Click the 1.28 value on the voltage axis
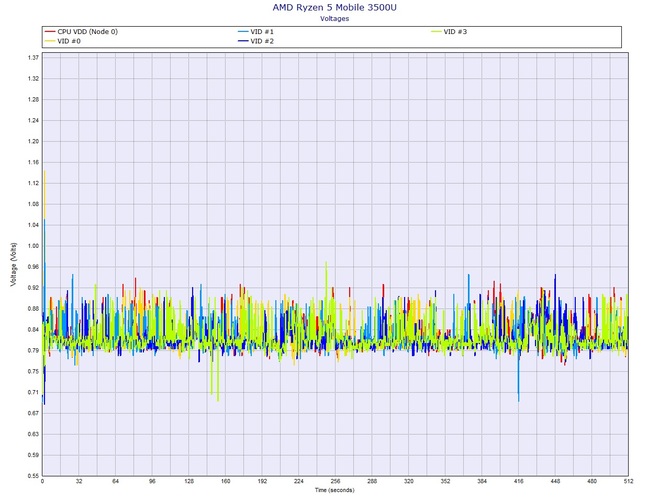Viewport: 670px width, 502px height. [33, 100]
